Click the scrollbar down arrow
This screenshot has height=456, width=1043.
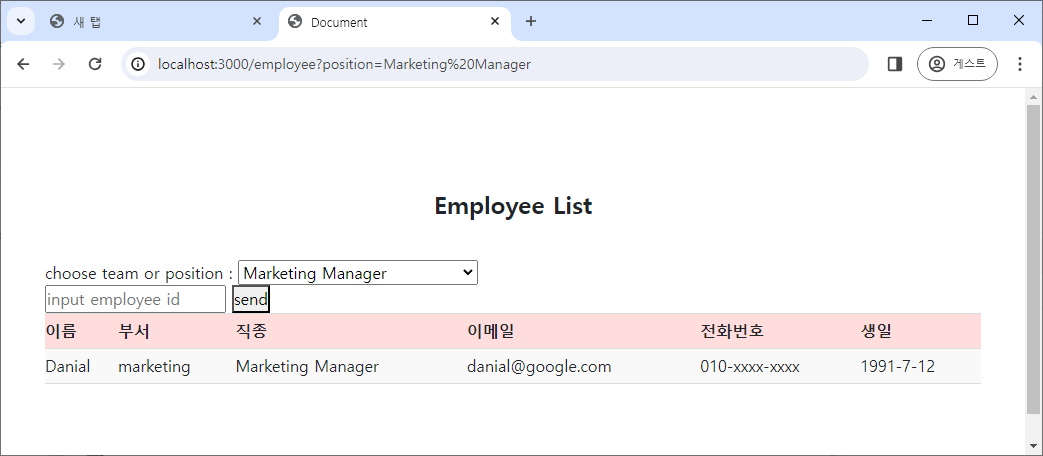(x=1033, y=446)
